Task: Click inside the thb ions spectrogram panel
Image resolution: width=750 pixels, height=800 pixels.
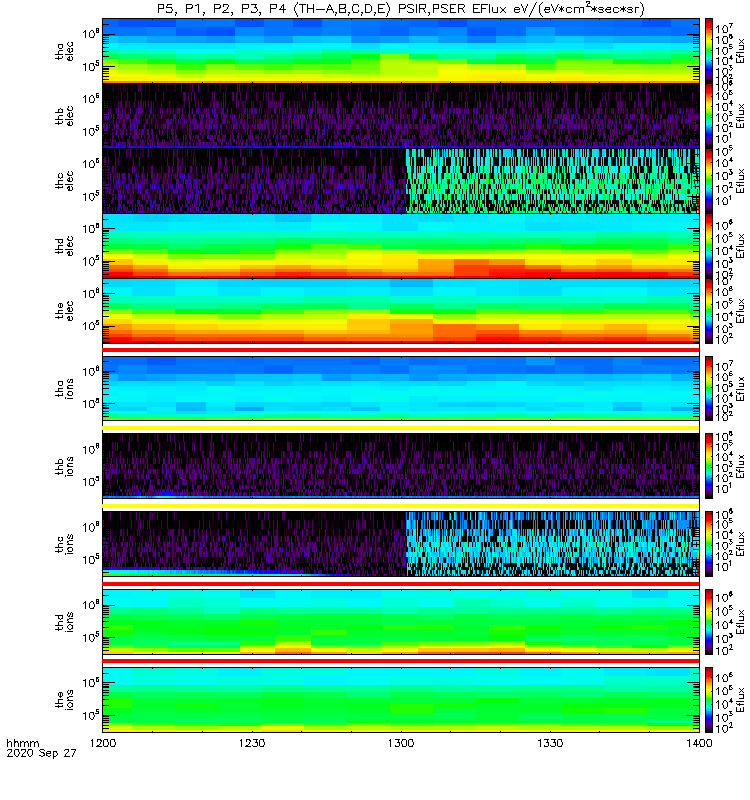Action: coord(401,466)
